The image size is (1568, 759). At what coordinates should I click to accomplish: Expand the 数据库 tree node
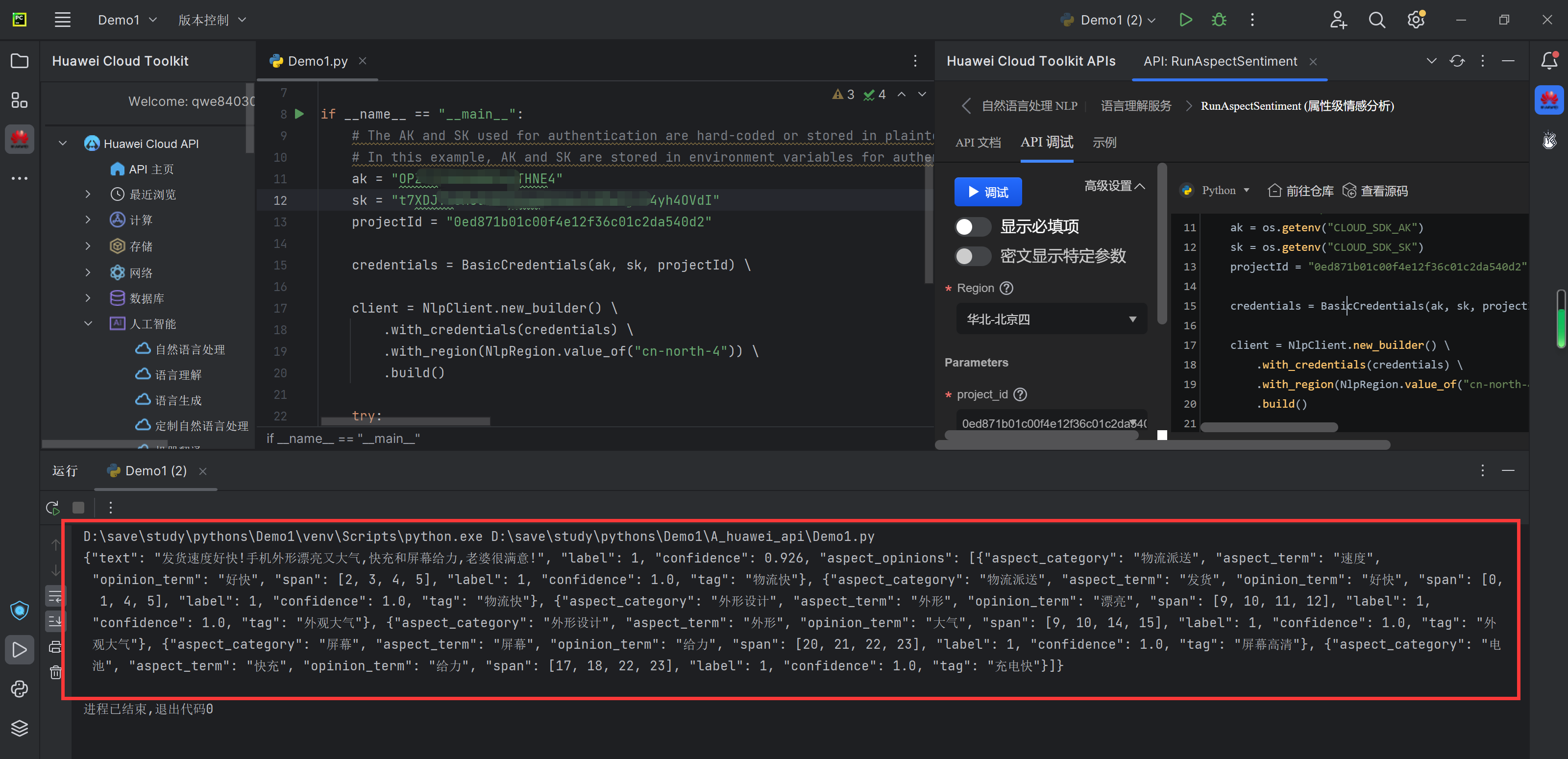coord(88,298)
